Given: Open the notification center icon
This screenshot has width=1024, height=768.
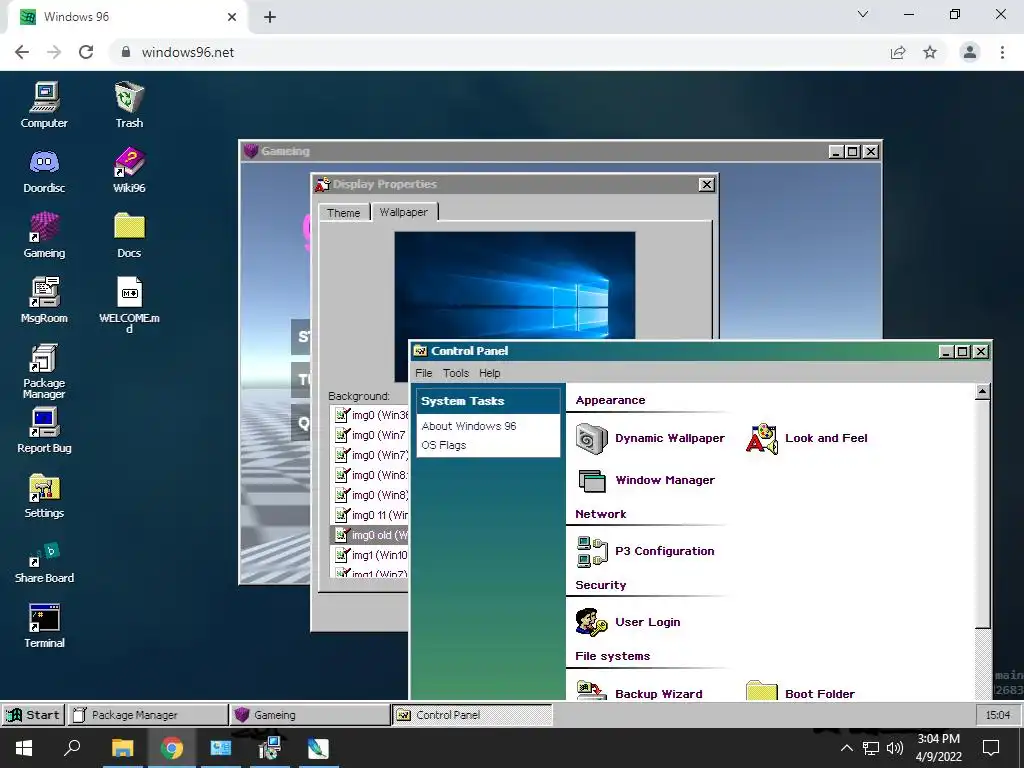Looking at the screenshot, I should coord(991,748).
